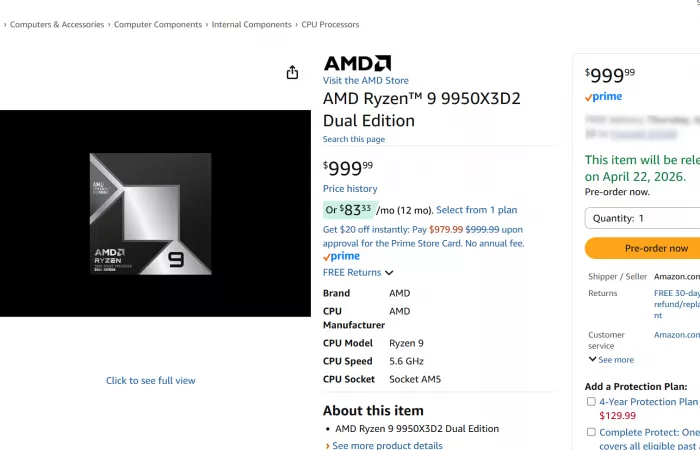The height and width of the screenshot is (450, 700).
Task: Expand See more product details
Action: point(387,446)
